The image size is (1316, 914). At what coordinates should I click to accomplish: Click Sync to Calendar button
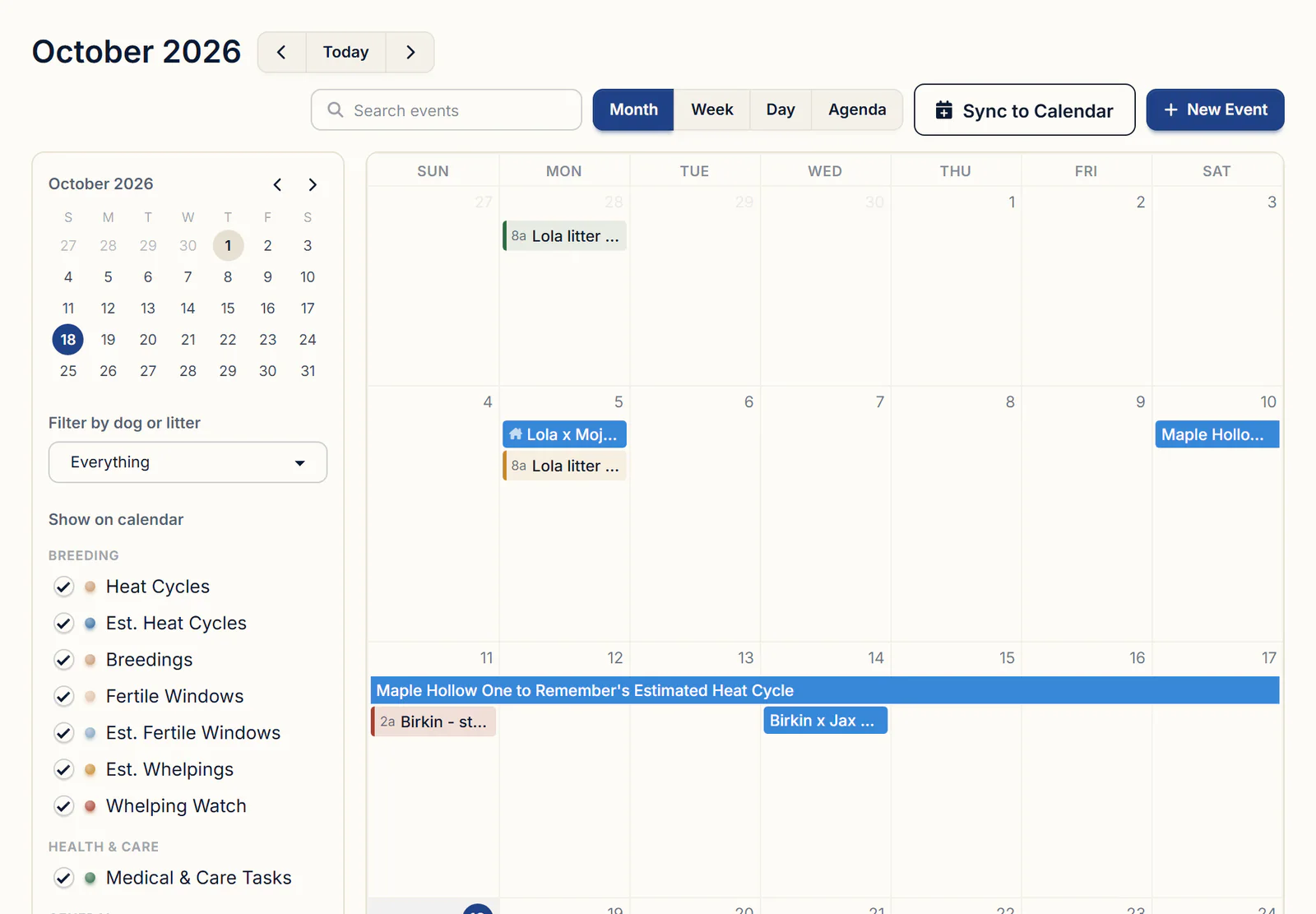point(1025,109)
